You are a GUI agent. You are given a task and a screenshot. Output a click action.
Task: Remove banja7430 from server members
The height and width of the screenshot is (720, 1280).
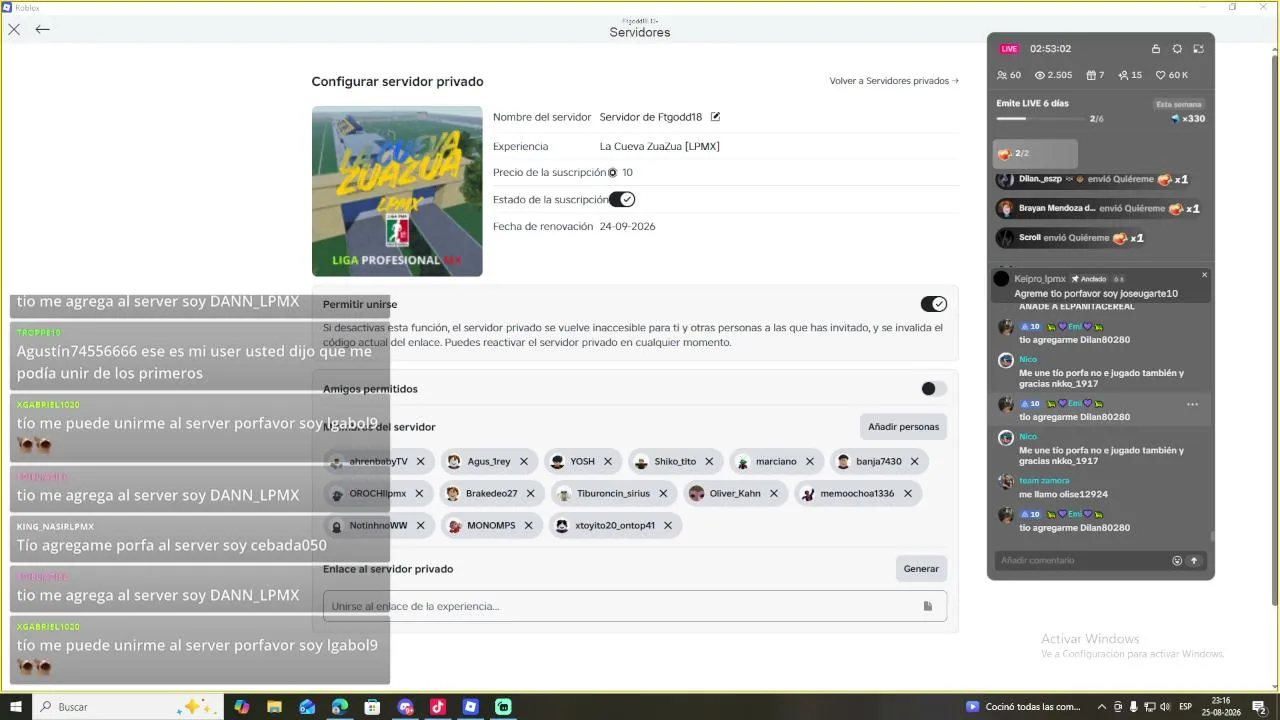914,461
